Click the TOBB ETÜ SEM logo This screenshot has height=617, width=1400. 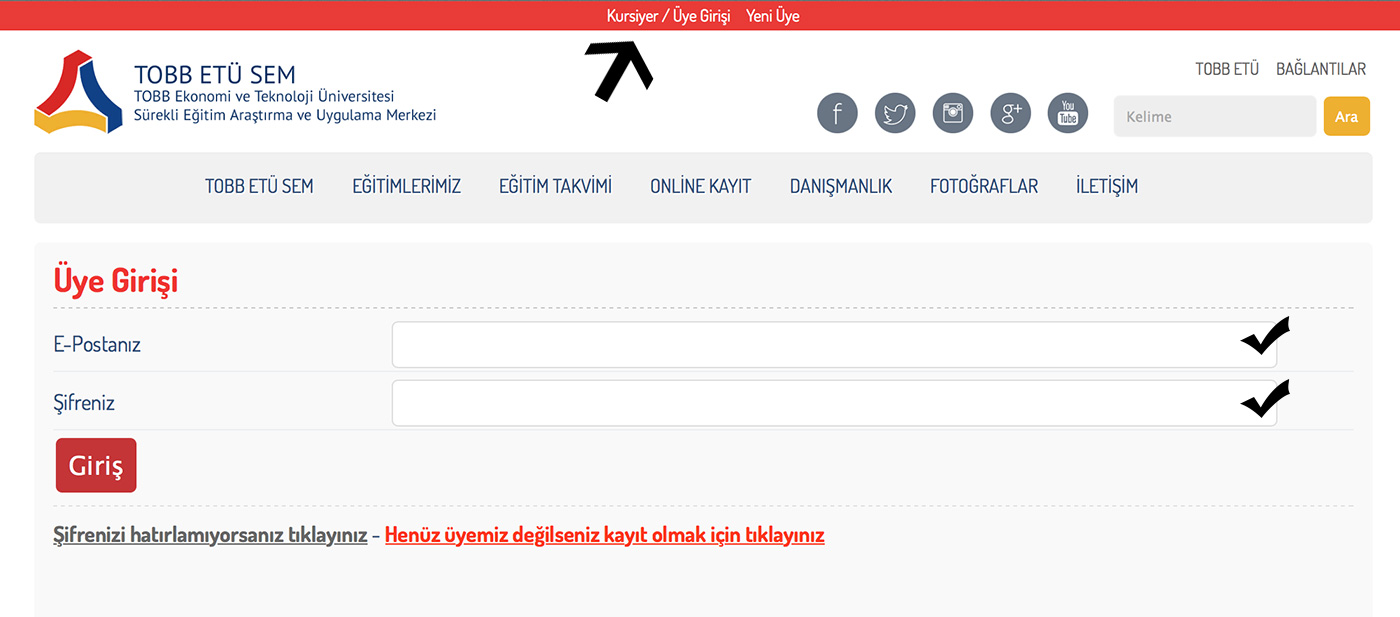78,92
